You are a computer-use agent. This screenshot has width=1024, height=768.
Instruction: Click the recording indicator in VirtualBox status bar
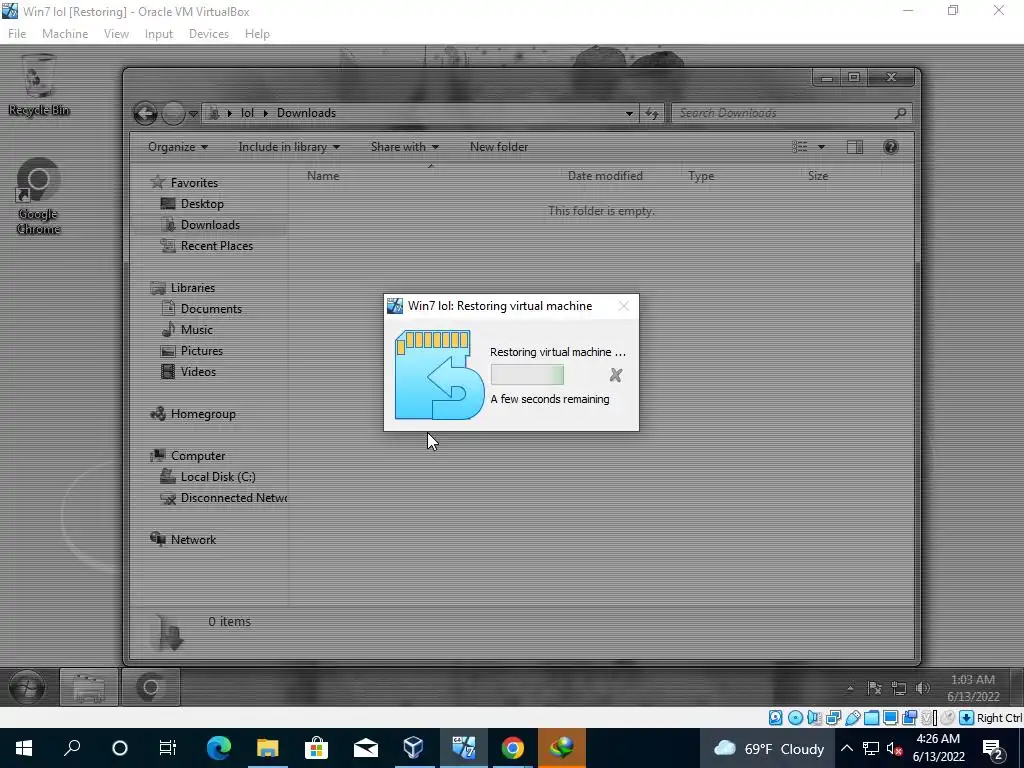click(909, 718)
